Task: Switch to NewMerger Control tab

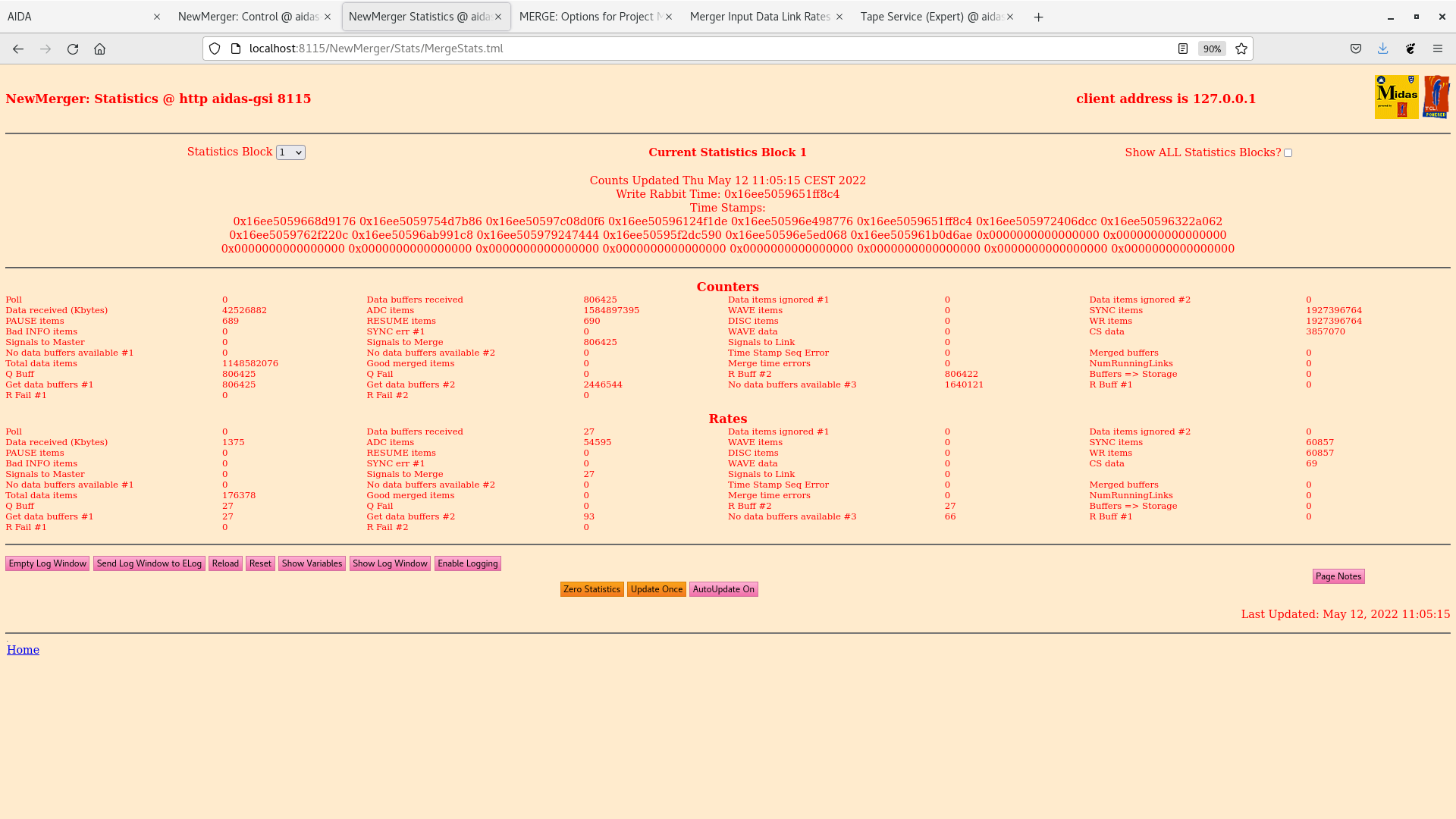Action: (x=254, y=17)
